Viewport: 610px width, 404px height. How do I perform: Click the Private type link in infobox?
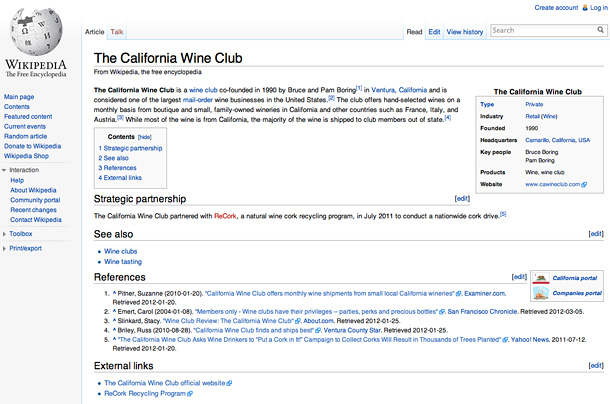[x=534, y=105]
